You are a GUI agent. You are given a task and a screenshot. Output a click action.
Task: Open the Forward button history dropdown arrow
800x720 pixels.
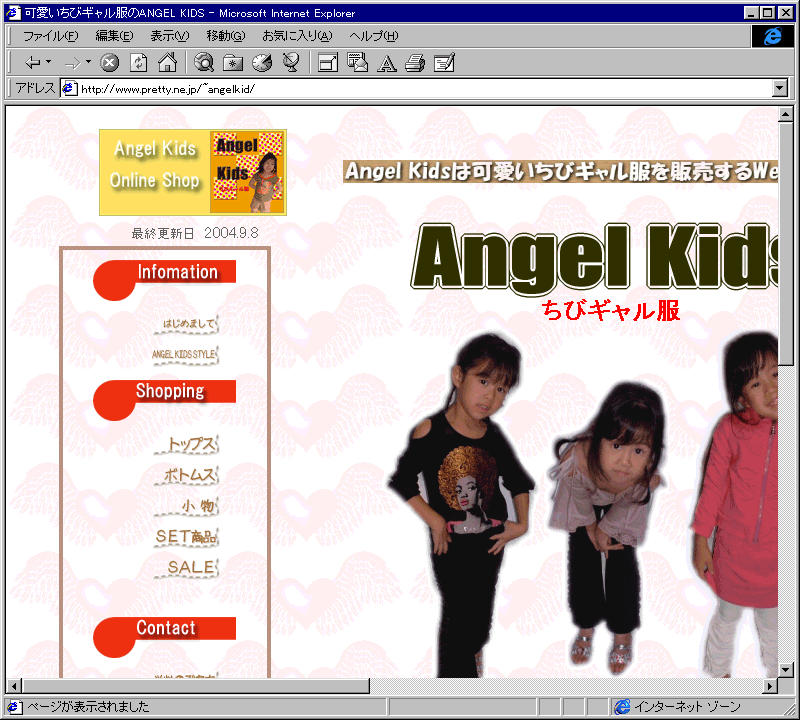tap(89, 62)
